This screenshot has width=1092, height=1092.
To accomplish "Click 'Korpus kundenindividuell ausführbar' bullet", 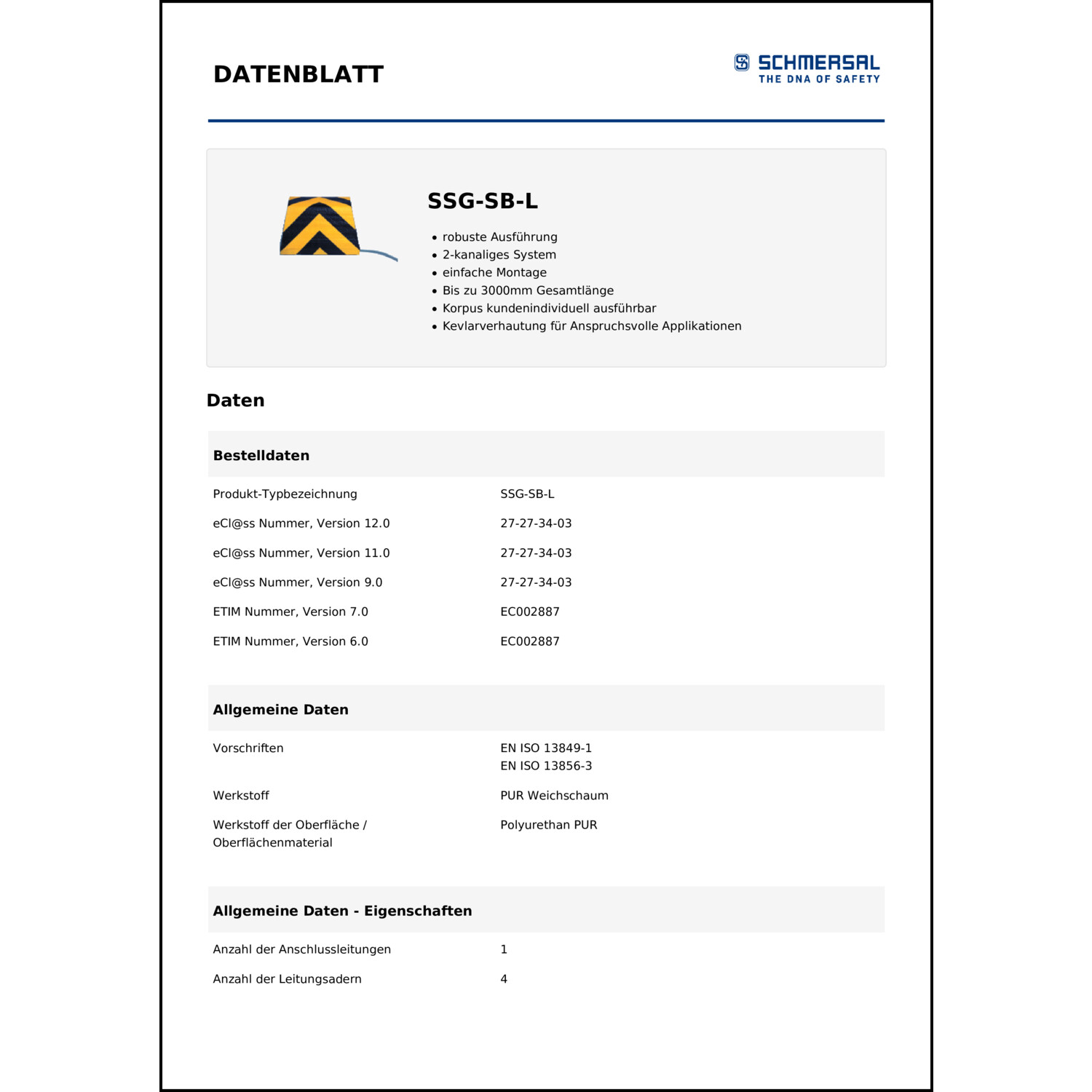I will tap(549, 309).
